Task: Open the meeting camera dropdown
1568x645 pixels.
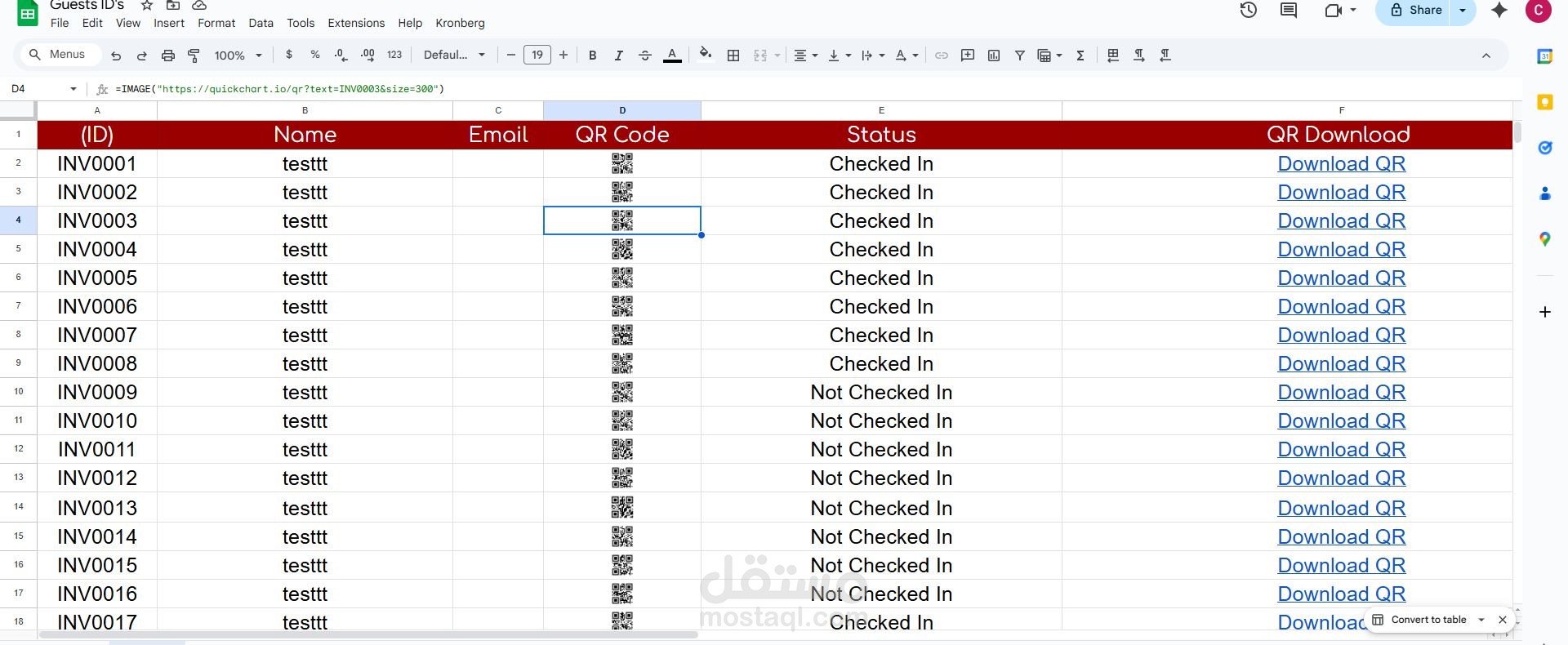Action: (1353, 10)
